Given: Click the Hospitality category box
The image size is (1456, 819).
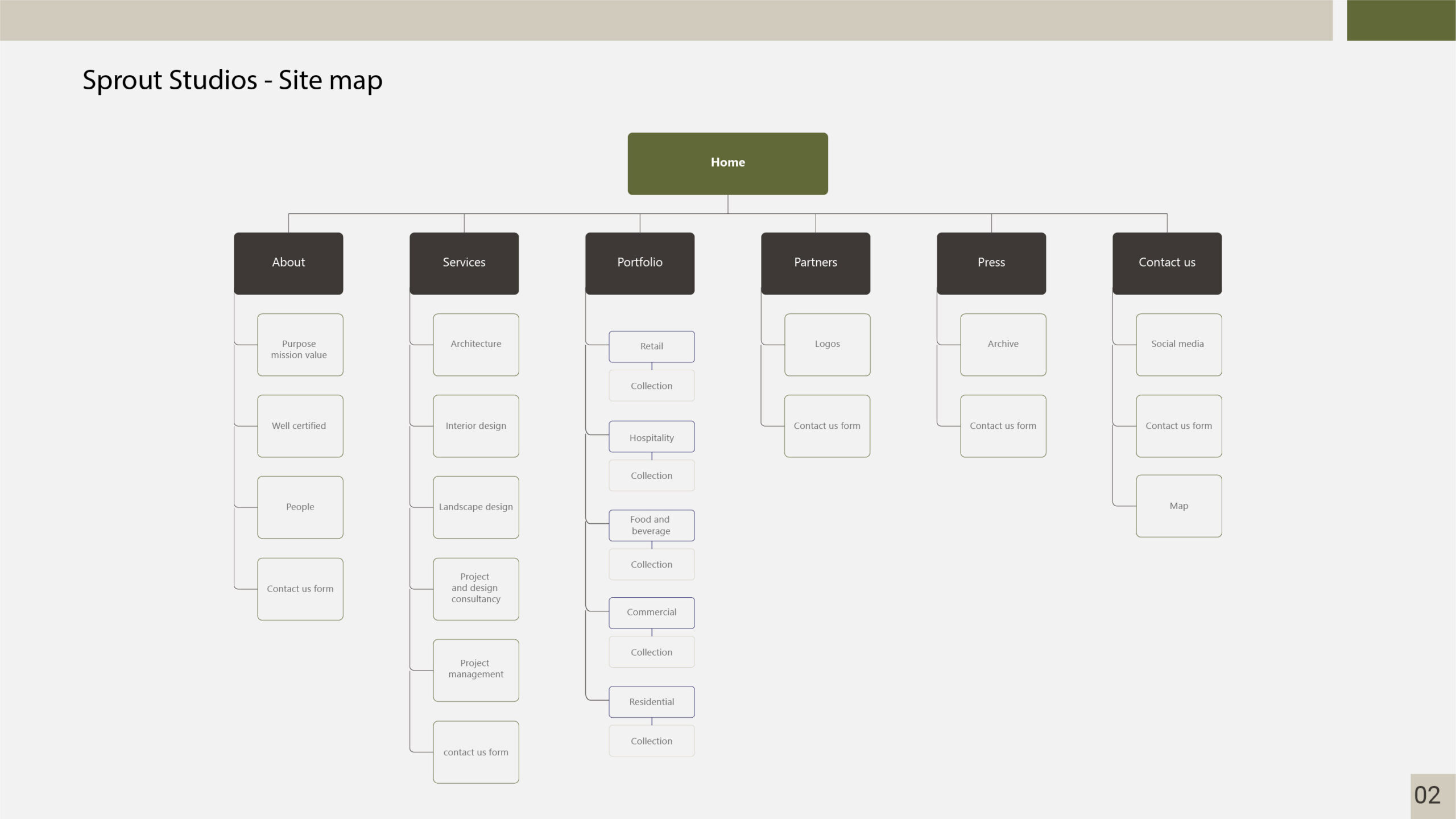Looking at the screenshot, I should (651, 437).
